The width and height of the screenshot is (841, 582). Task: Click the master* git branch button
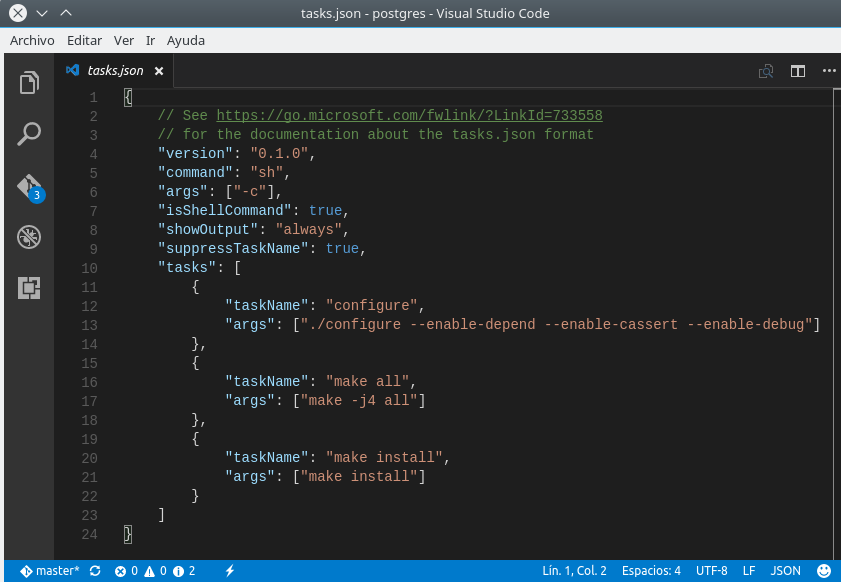[50, 571]
